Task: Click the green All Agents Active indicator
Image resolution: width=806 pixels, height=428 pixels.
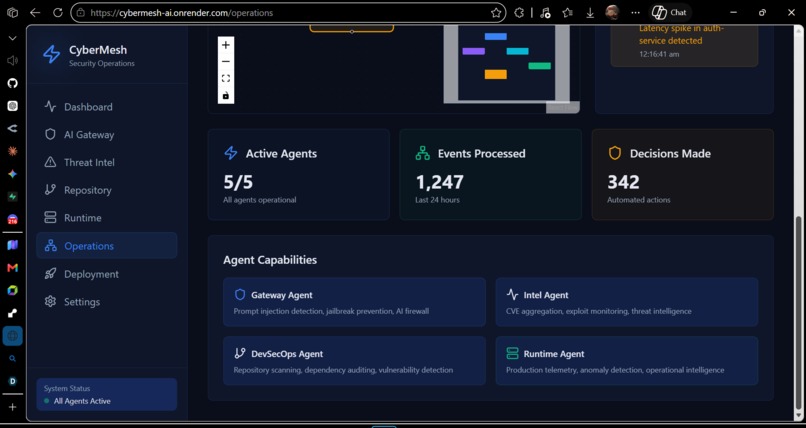Action: [x=47, y=401]
